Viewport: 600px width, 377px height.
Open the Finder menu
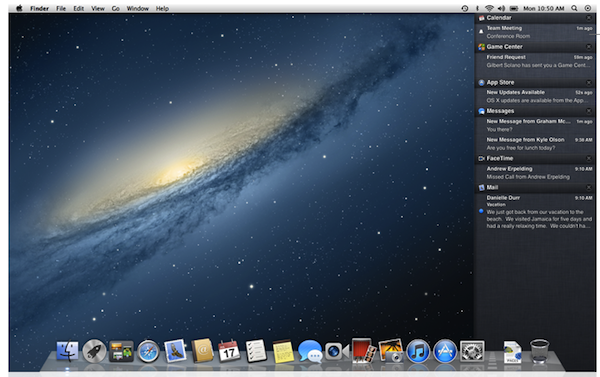point(39,8)
